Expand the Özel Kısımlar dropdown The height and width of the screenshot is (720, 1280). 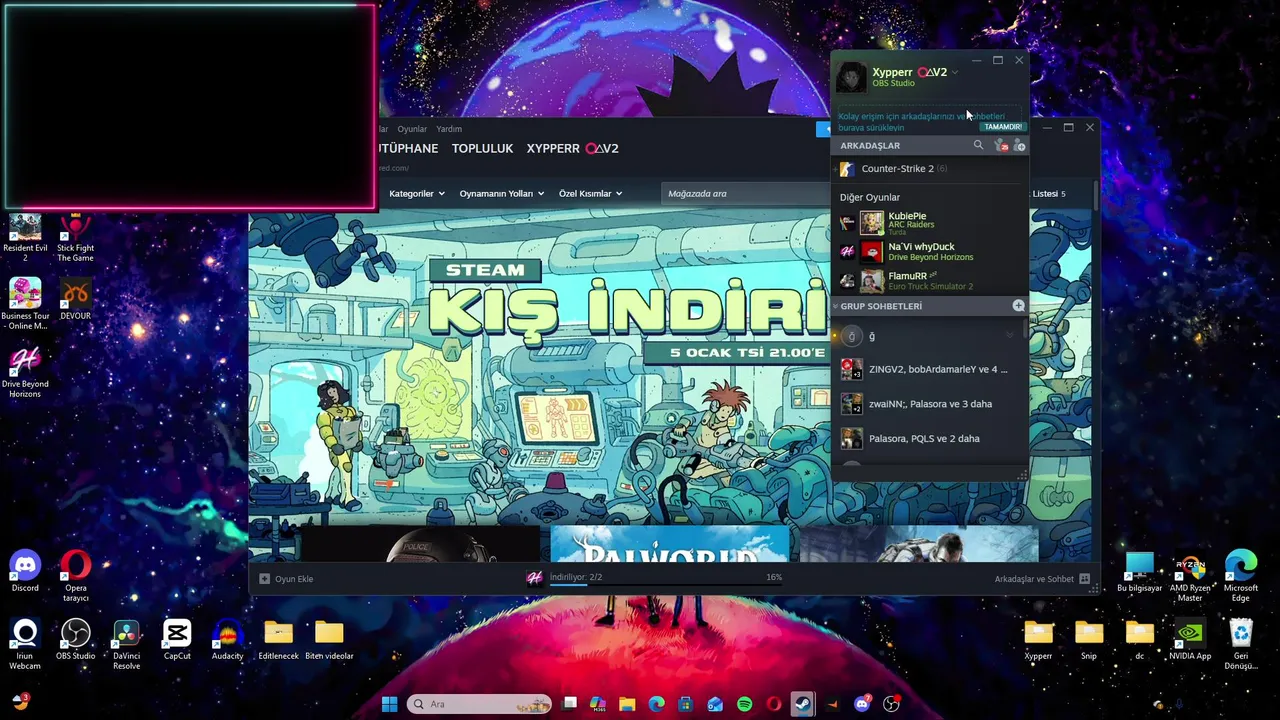point(590,193)
